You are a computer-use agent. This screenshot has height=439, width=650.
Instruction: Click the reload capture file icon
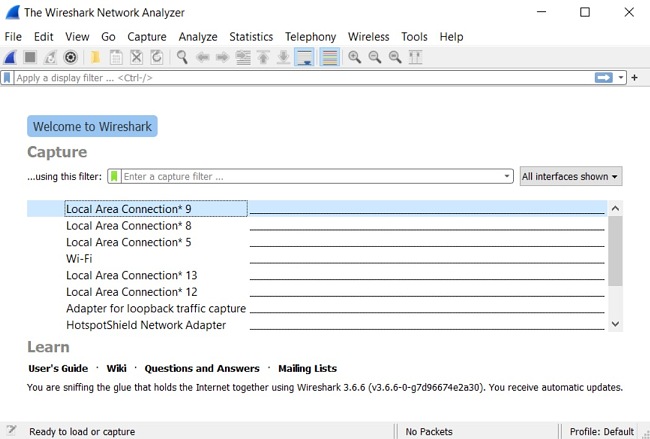click(x=157, y=57)
